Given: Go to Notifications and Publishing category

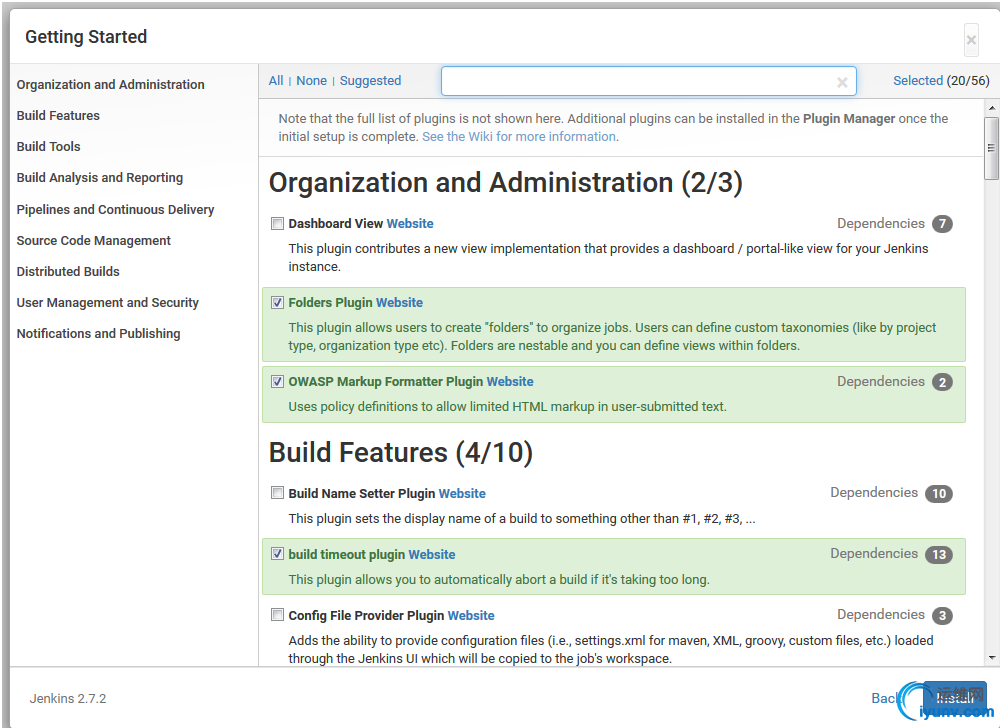Looking at the screenshot, I should click(98, 334).
